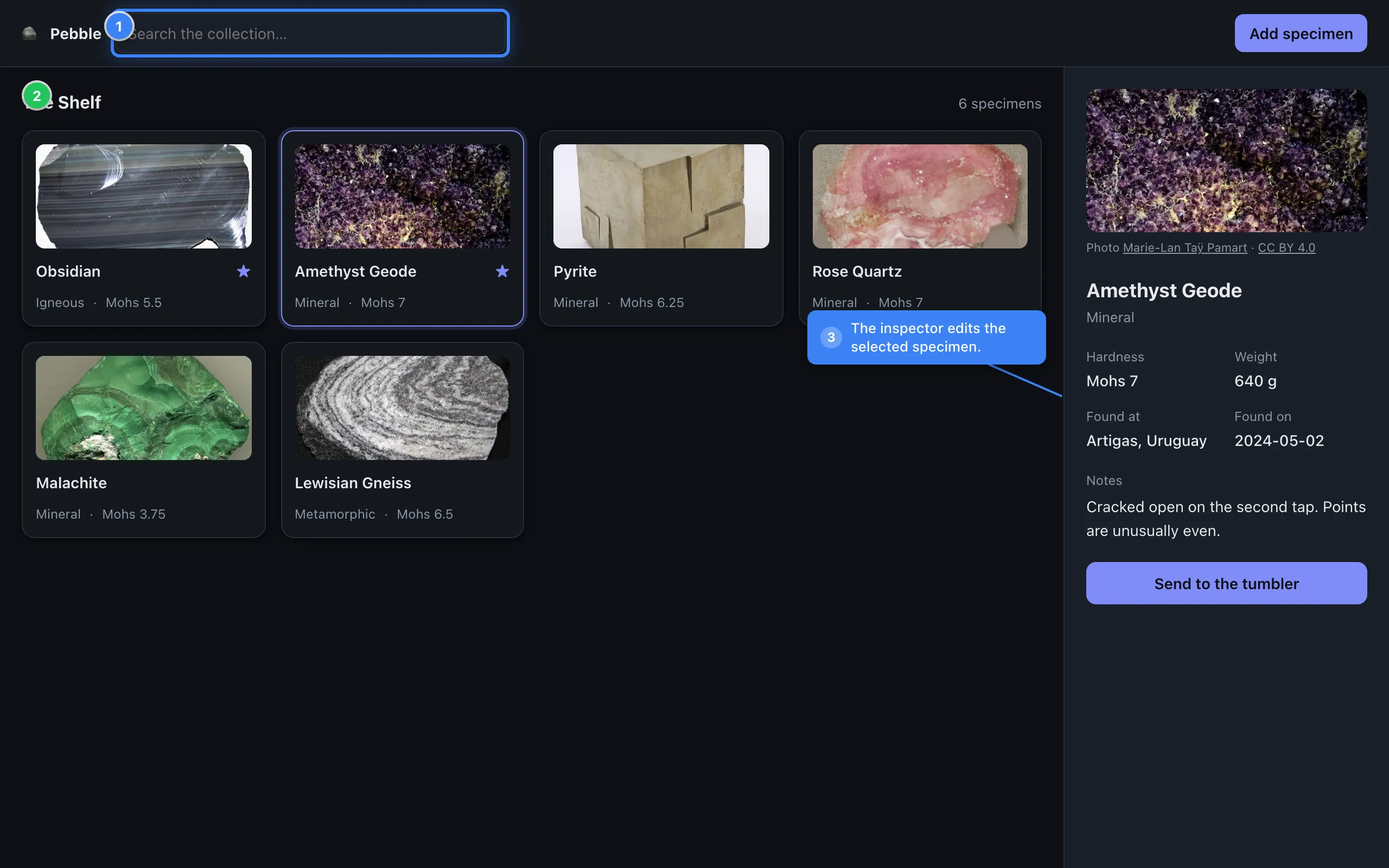The height and width of the screenshot is (868, 1389).
Task: Toggle the Obsidian favorite star
Action: [244, 271]
